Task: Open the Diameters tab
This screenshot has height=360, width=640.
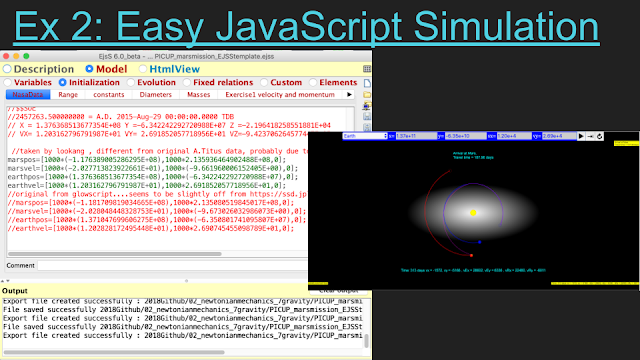Action: point(156,95)
